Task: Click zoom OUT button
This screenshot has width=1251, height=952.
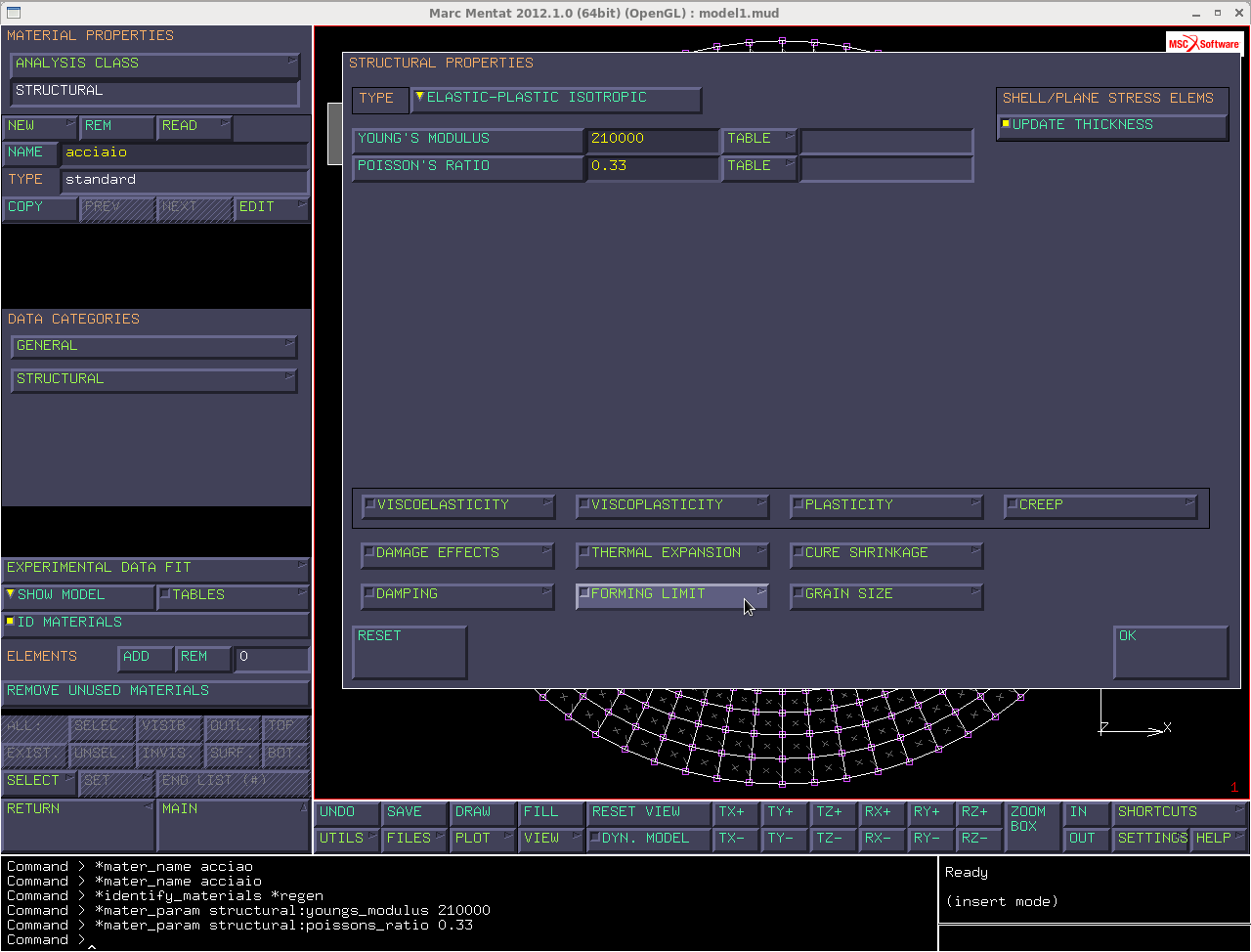Action: tap(1086, 840)
